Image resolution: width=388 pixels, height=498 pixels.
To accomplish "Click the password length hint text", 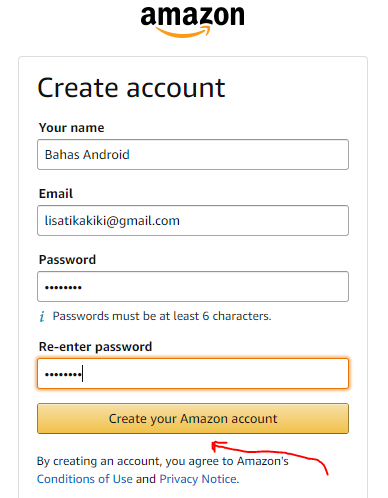I will 162,316.
